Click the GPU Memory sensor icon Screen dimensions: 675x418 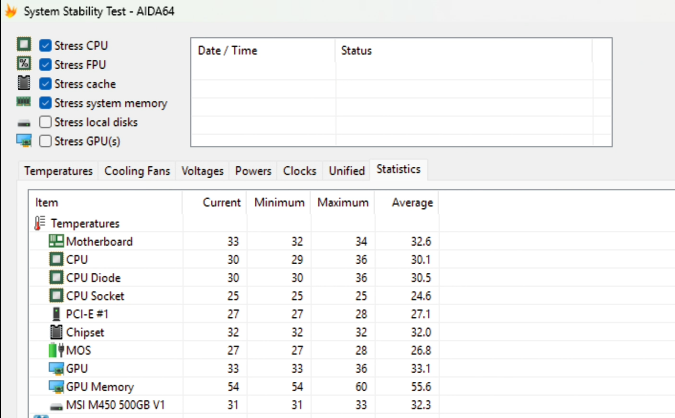[x=56, y=386]
